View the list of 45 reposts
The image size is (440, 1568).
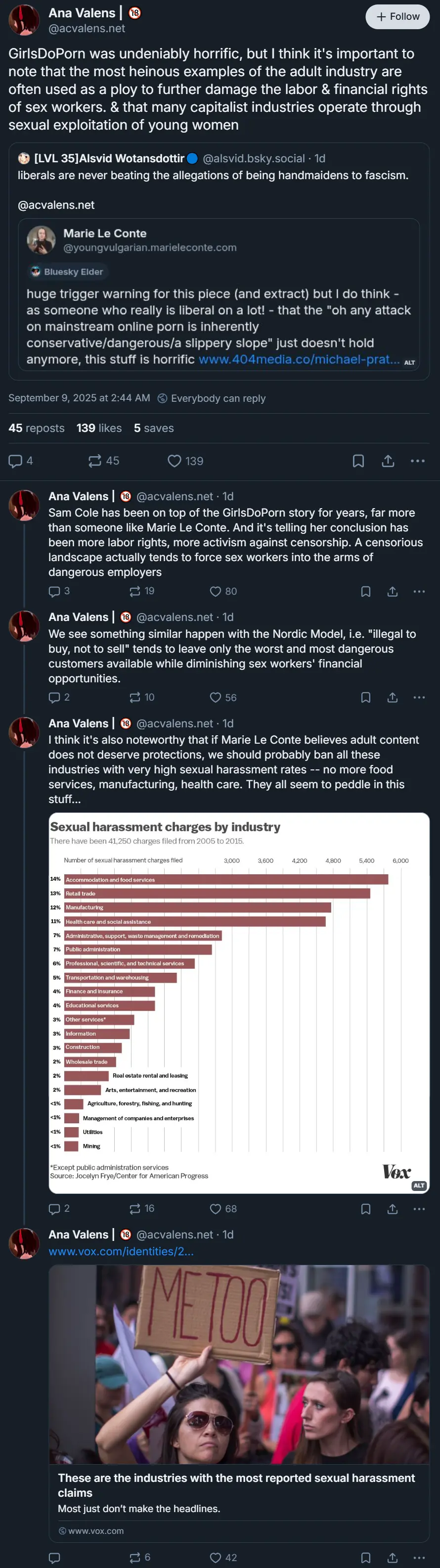coord(37,428)
